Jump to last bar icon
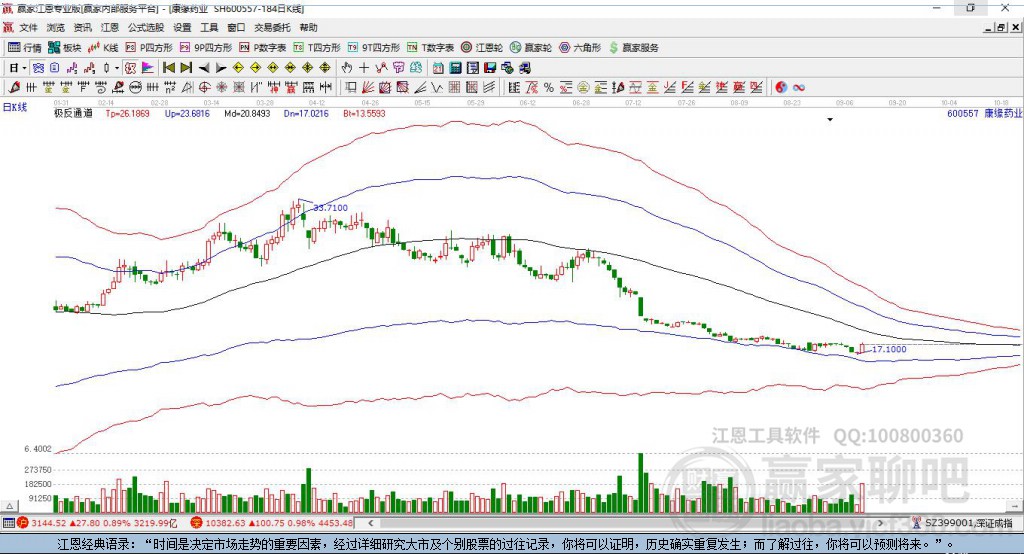 186,68
